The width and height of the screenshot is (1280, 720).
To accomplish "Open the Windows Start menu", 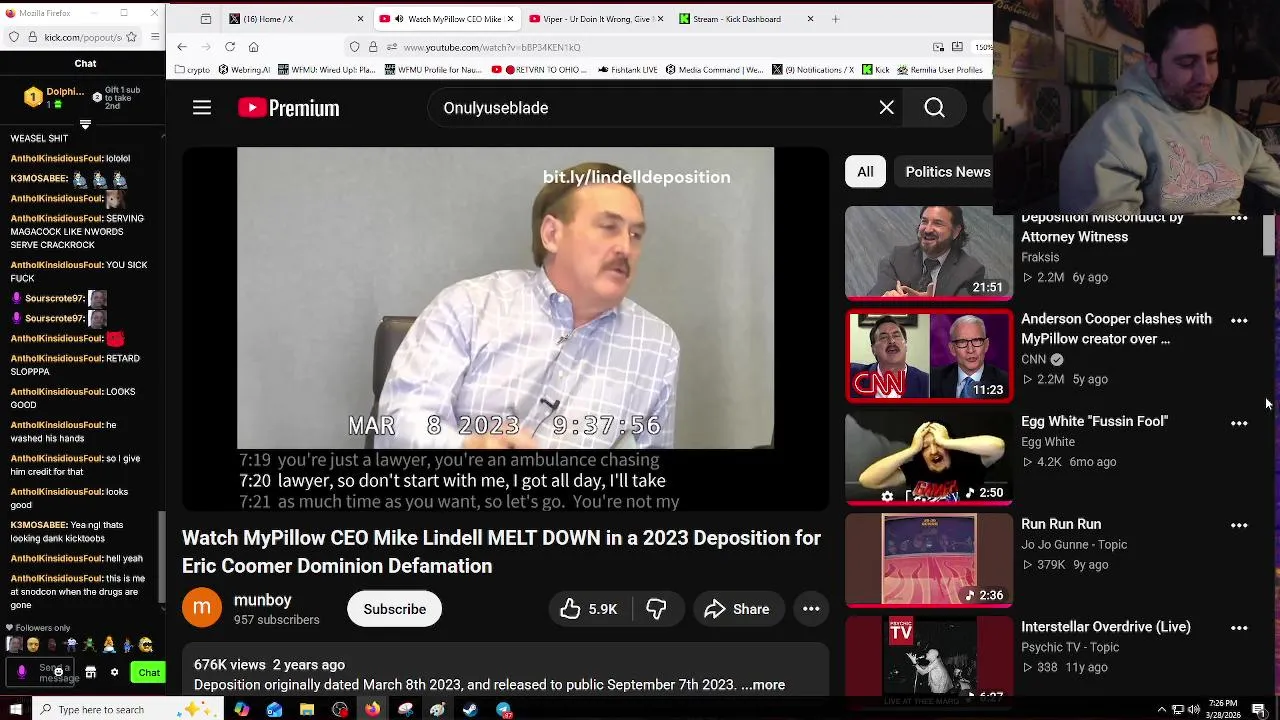I will pyautogui.click(x=14, y=710).
